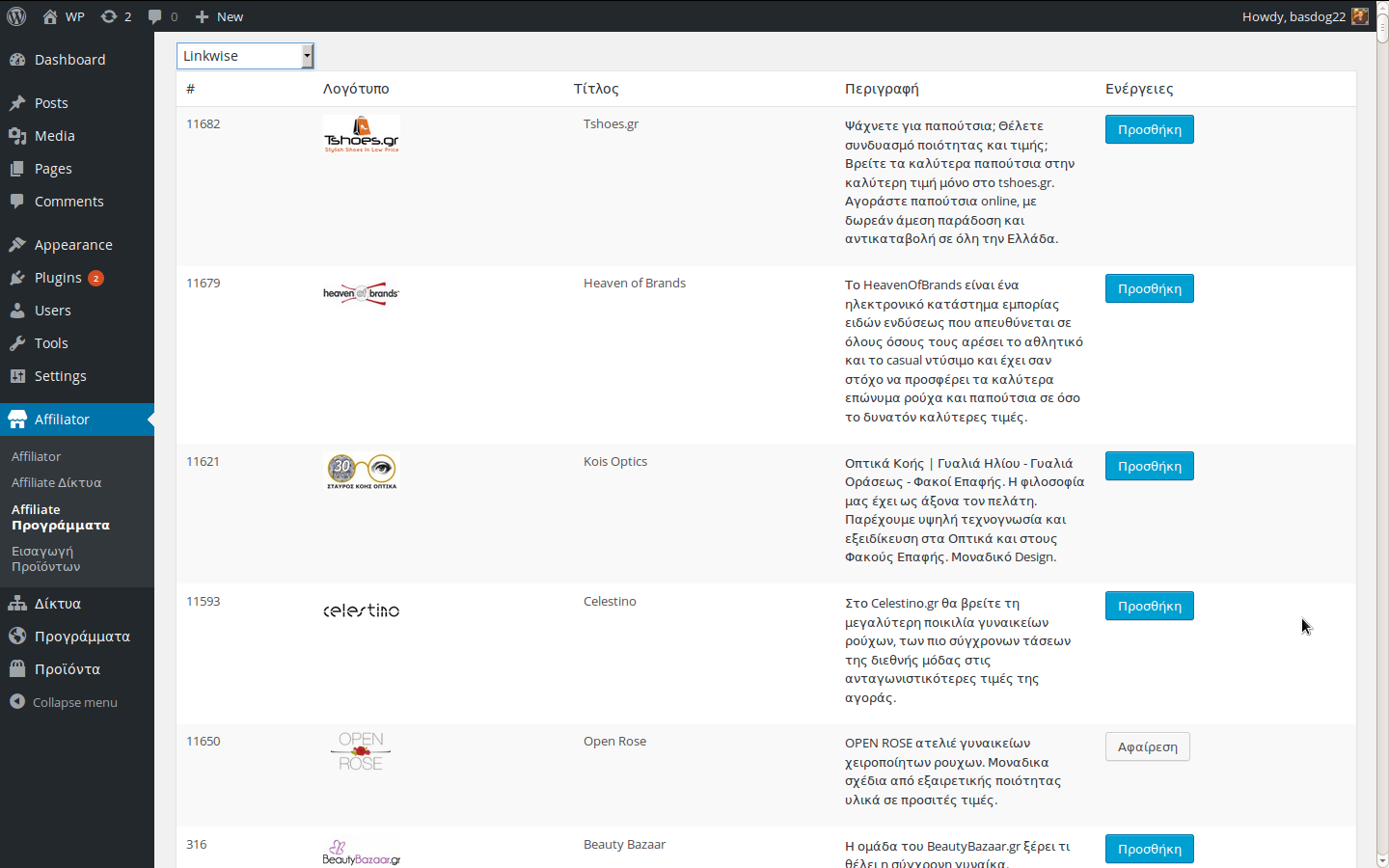Open the Kois Optics logo image

362,472
